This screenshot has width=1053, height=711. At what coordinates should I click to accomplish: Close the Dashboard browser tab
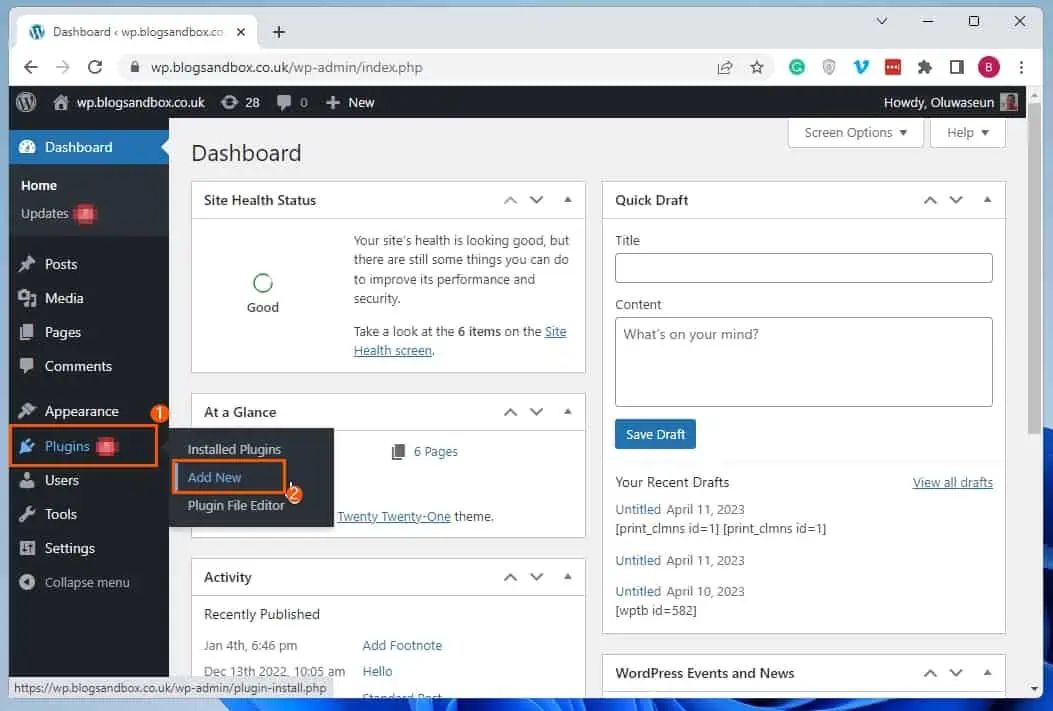point(241,32)
